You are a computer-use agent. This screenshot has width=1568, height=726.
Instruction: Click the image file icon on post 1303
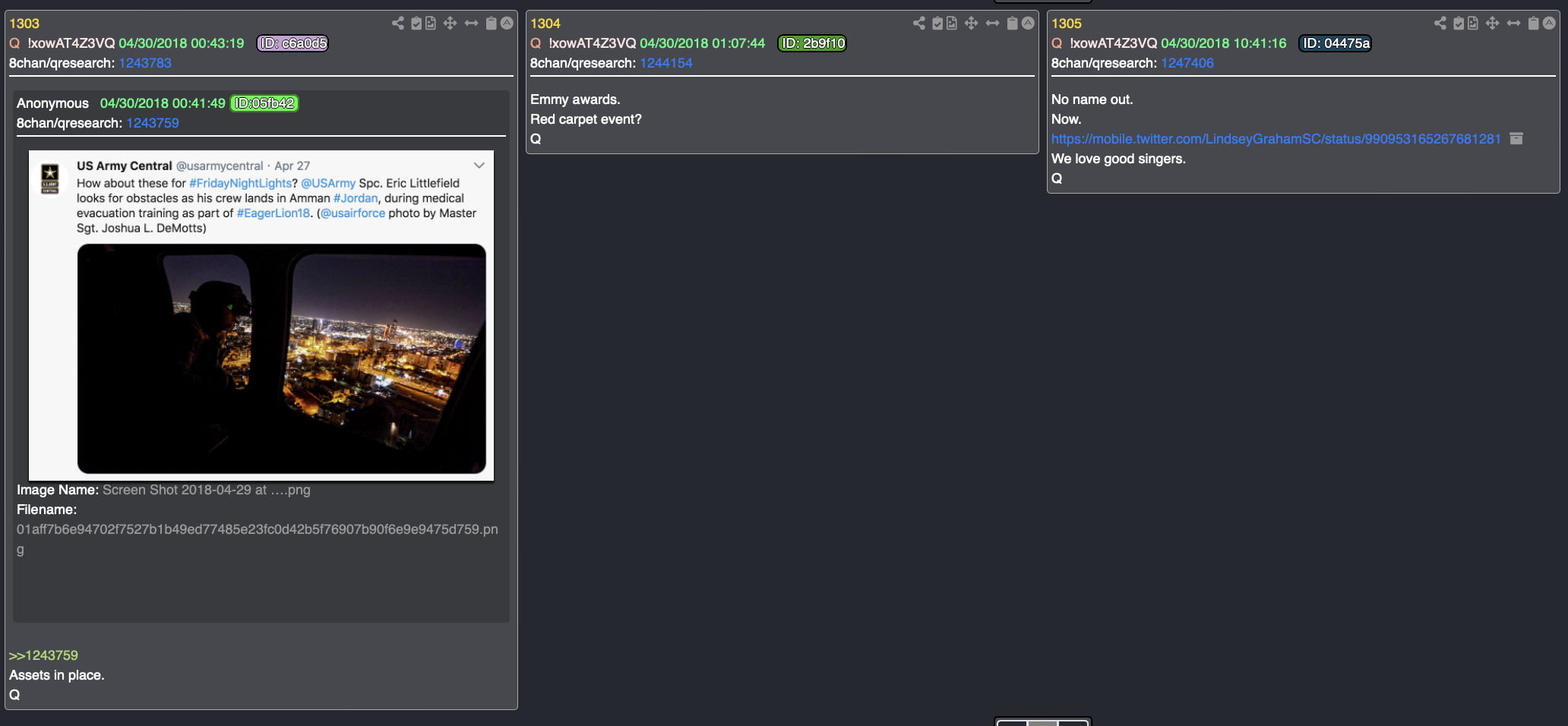pyautogui.click(x=431, y=24)
